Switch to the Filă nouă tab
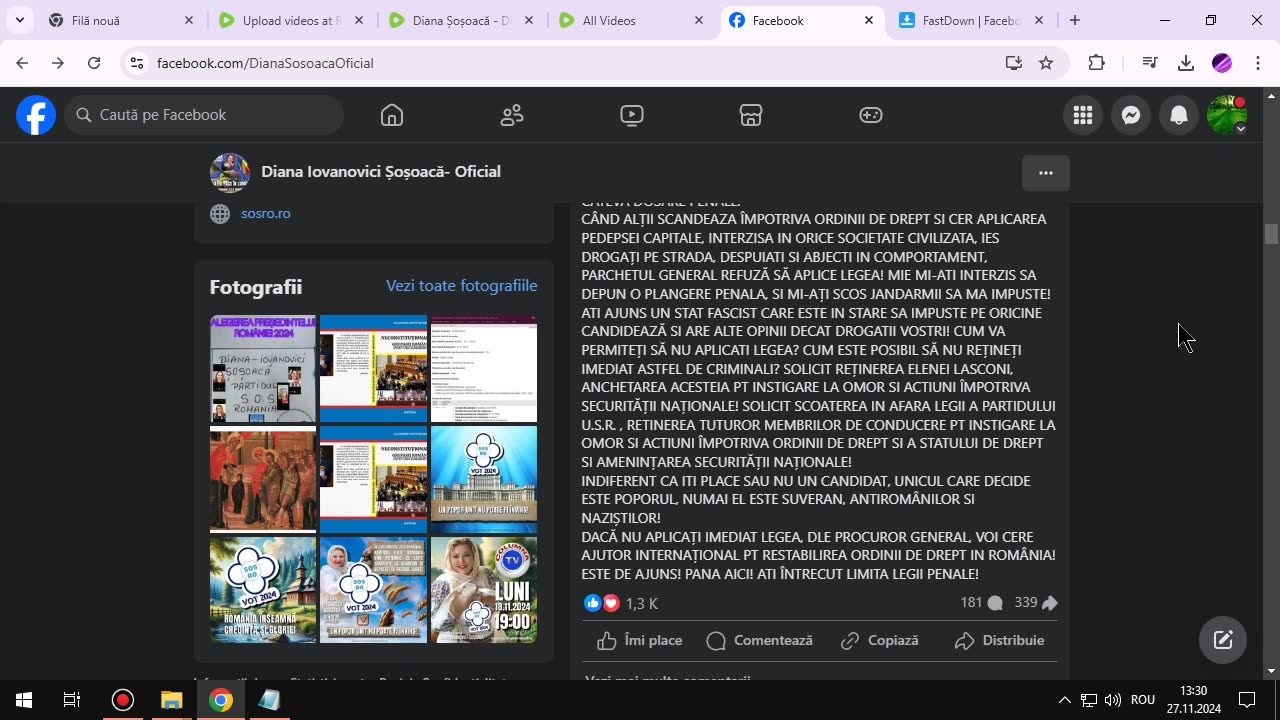 tap(120, 20)
